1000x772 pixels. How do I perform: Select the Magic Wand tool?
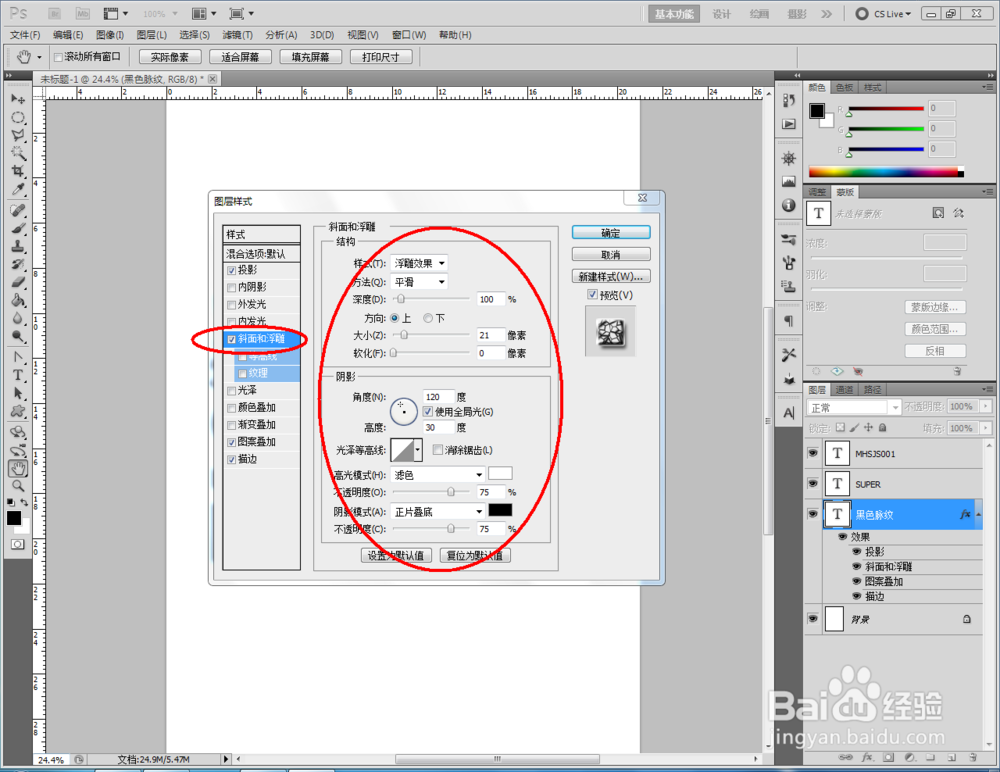click(x=18, y=153)
